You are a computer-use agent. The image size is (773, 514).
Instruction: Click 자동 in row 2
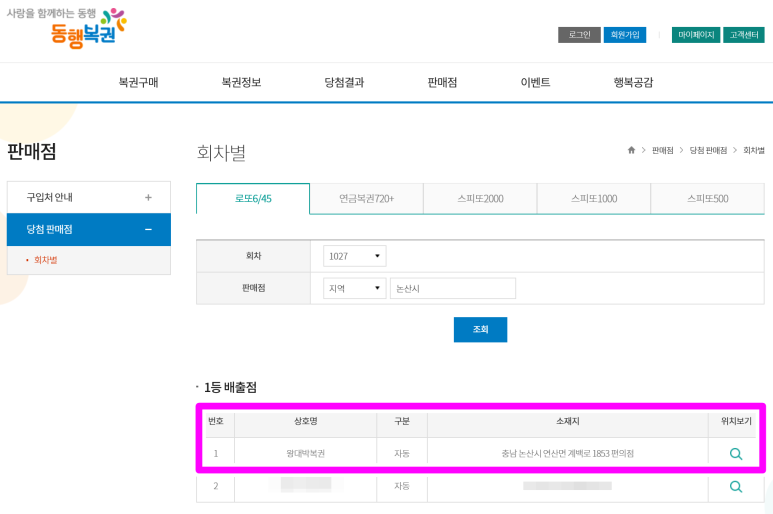pyautogui.click(x=402, y=486)
